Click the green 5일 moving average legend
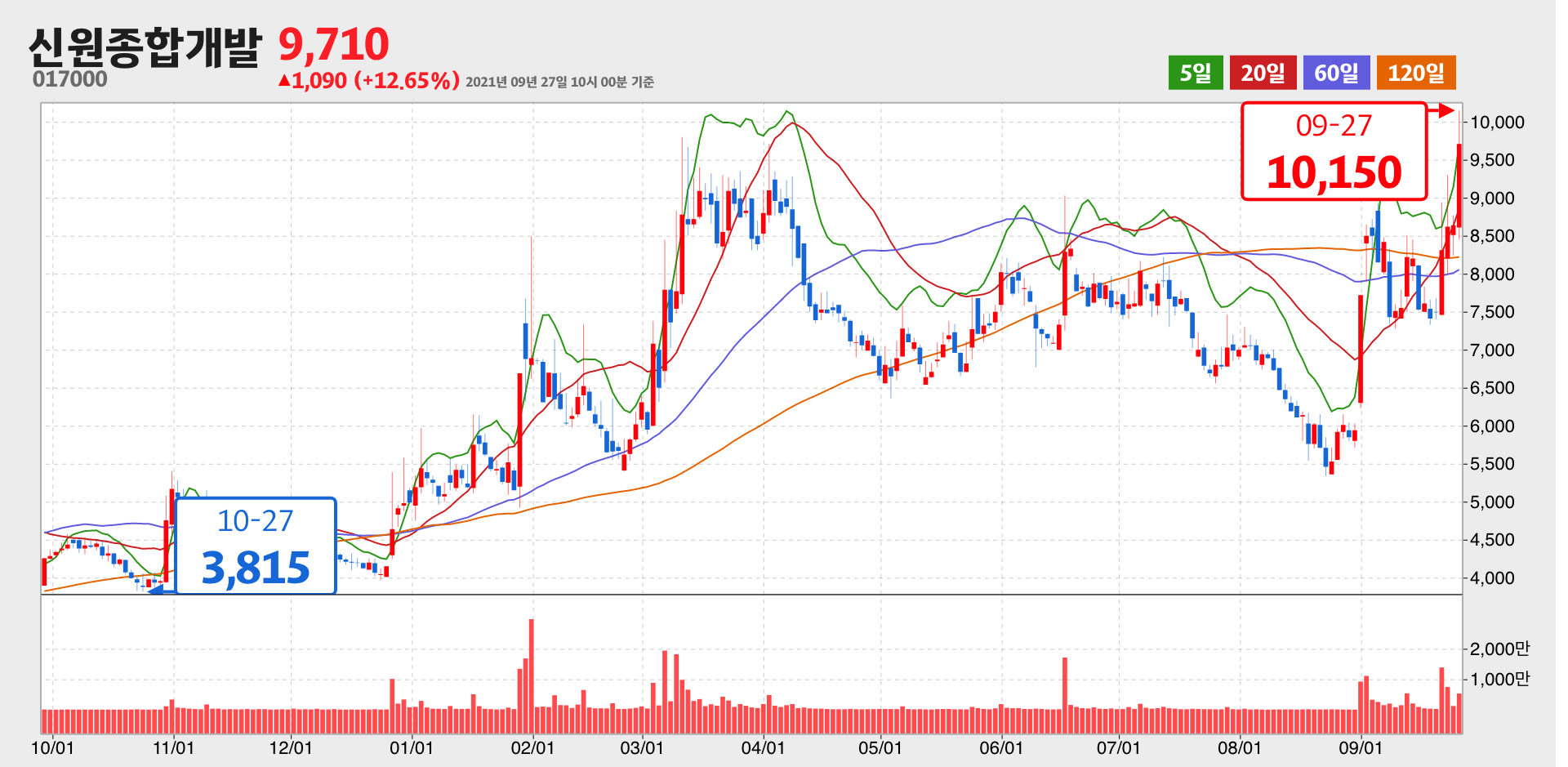This screenshot has width=1568, height=767. pos(1196,73)
